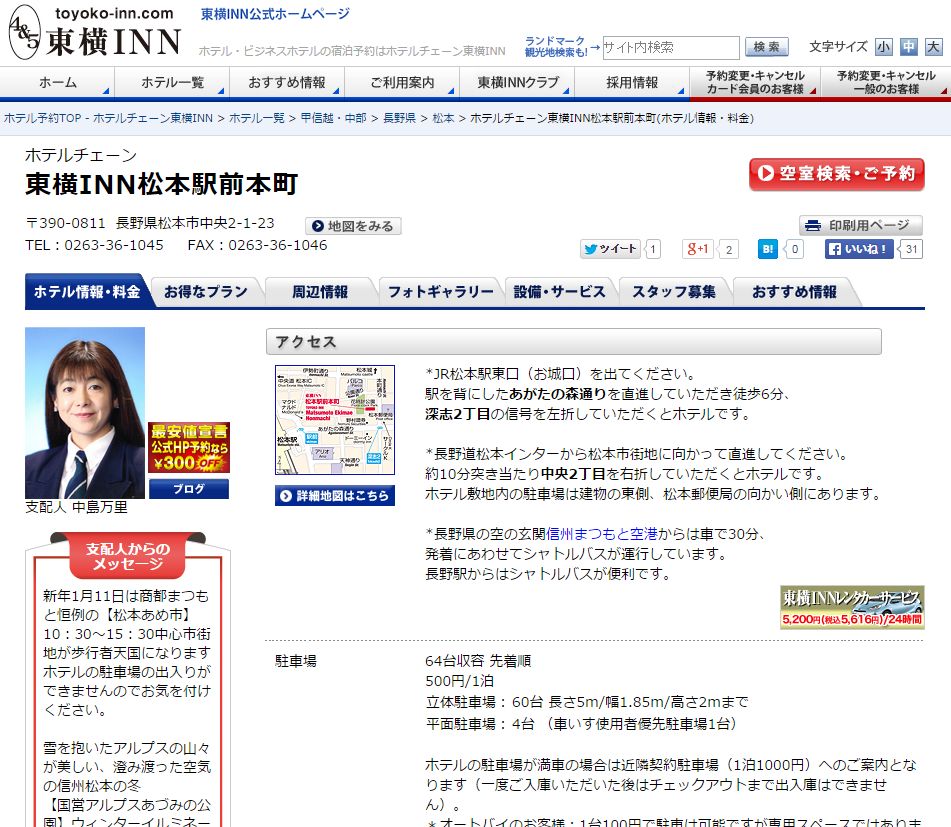The width and height of the screenshot is (951, 827).
Task: Switch to the 周辺情報 tab
Action: pyautogui.click(x=320, y=292)
